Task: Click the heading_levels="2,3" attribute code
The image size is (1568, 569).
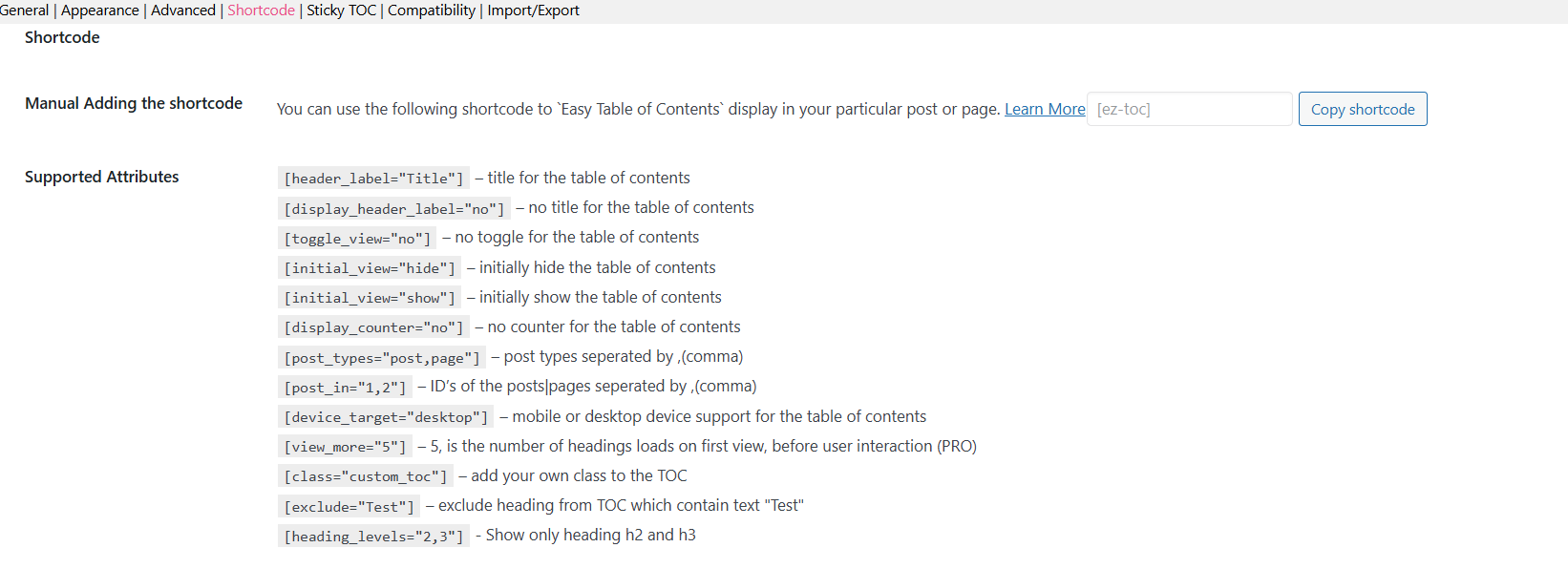Action: [x=373, y=537]
